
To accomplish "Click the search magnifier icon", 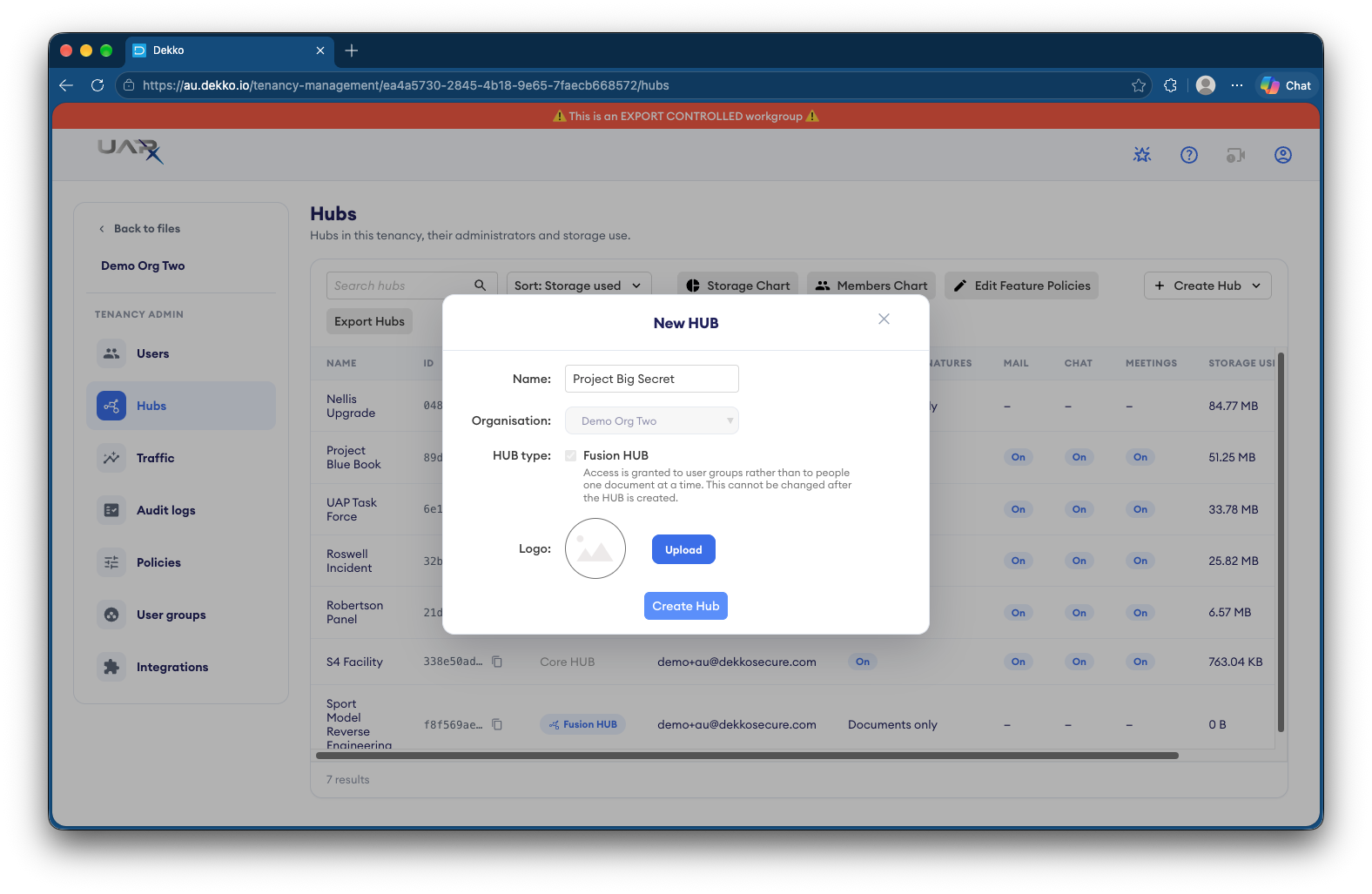I will tap(481, 286).
